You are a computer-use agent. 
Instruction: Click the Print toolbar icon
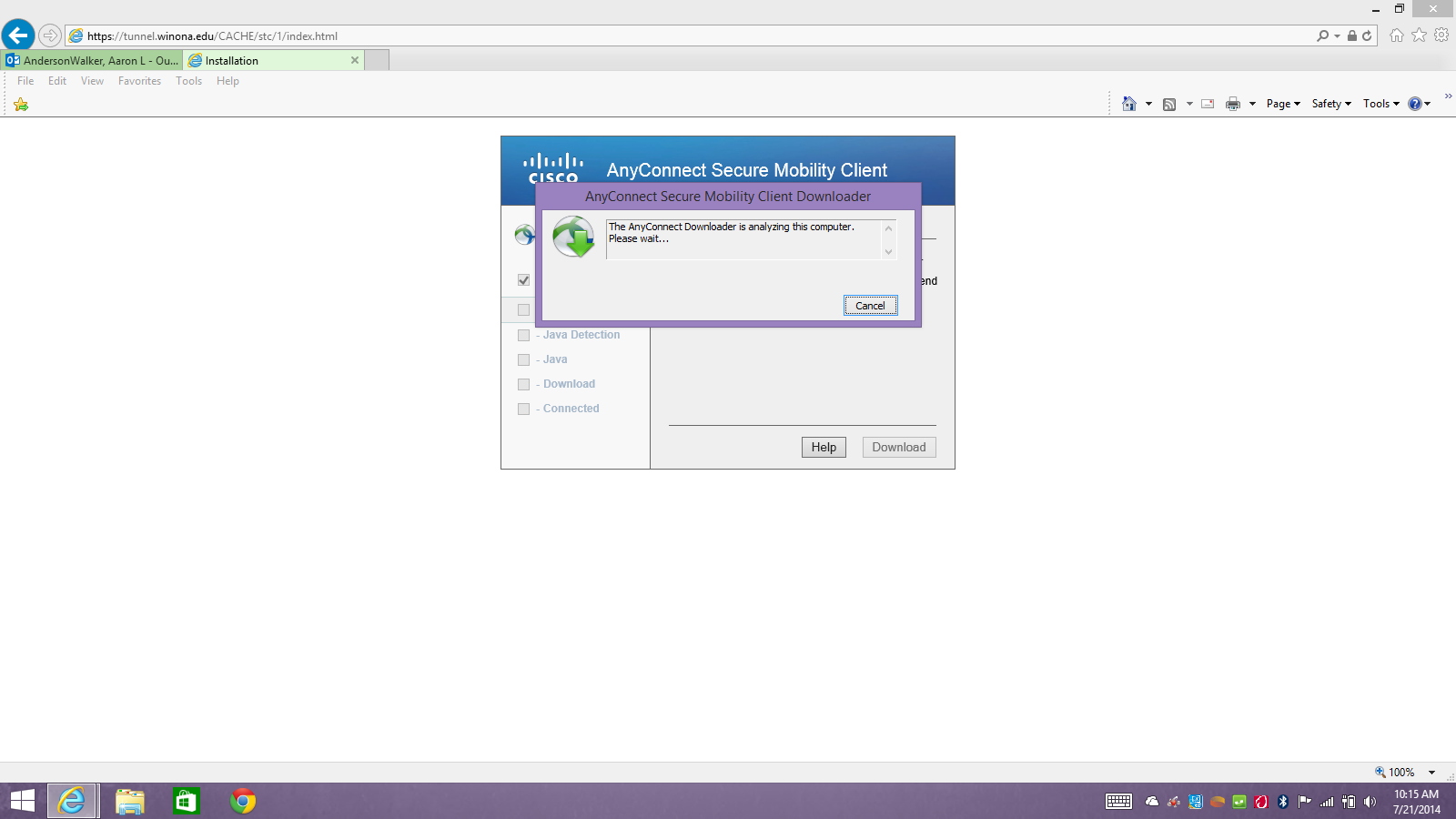tap(1233, 104)
